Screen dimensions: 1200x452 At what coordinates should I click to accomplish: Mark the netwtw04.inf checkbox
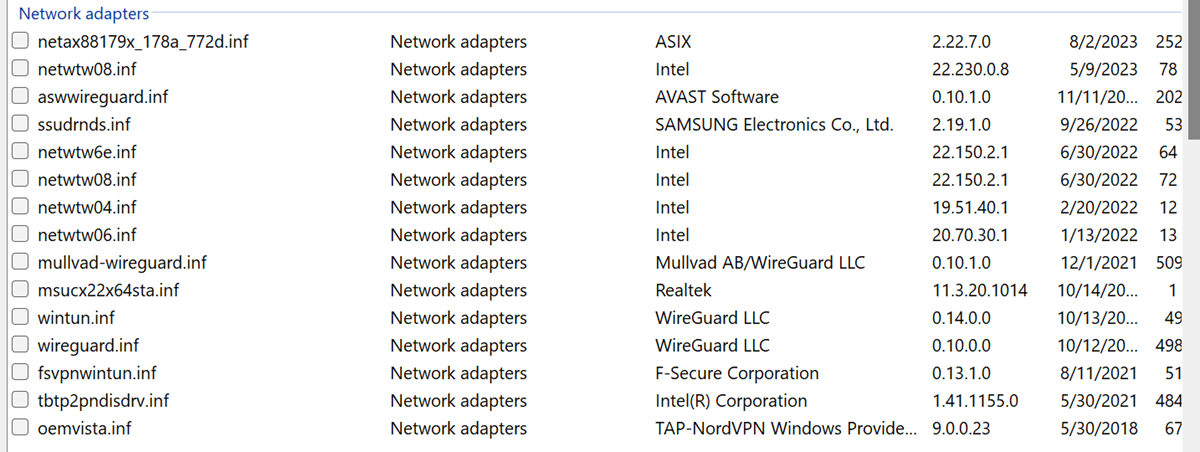[x=20, y=208]
